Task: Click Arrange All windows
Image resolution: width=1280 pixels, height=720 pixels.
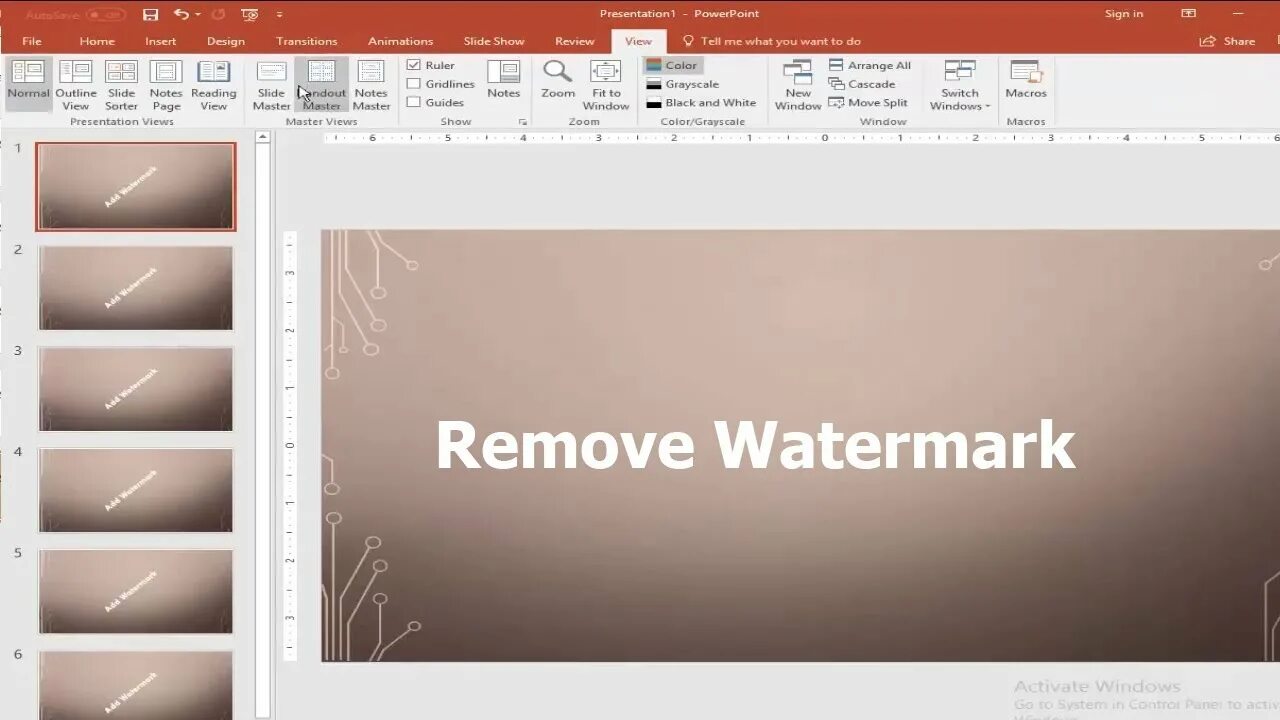Action: 870,65
